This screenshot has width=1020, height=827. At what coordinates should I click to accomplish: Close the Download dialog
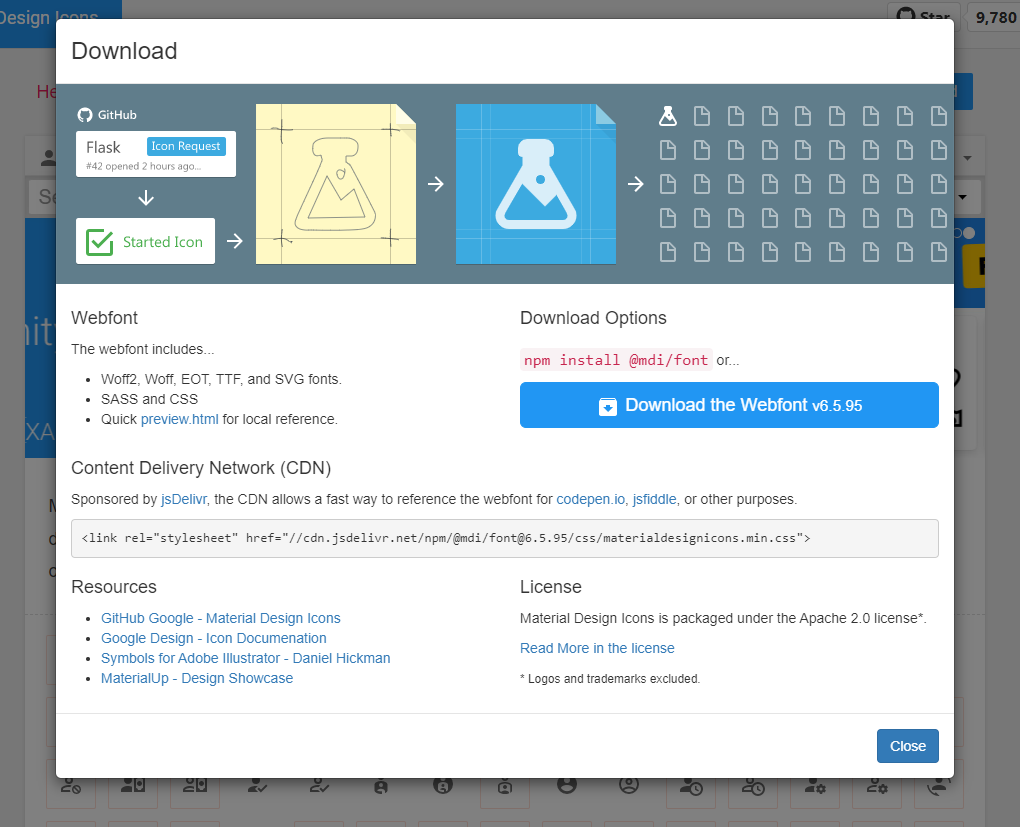(x=907, y=746)
